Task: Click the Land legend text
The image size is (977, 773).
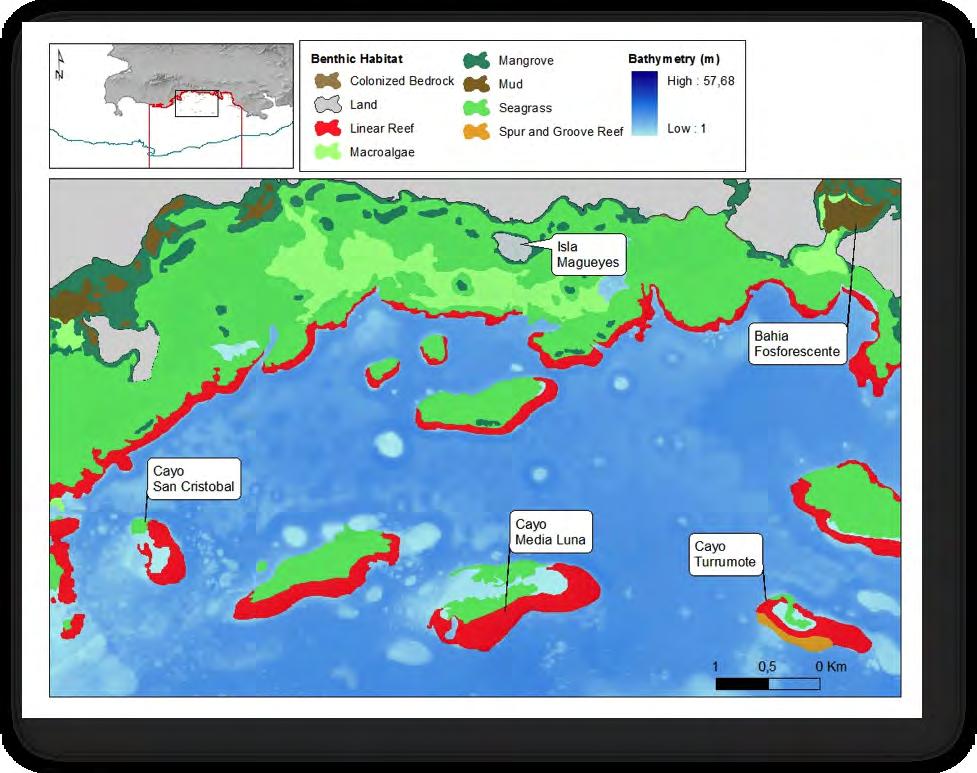Action: pos(363,105)
